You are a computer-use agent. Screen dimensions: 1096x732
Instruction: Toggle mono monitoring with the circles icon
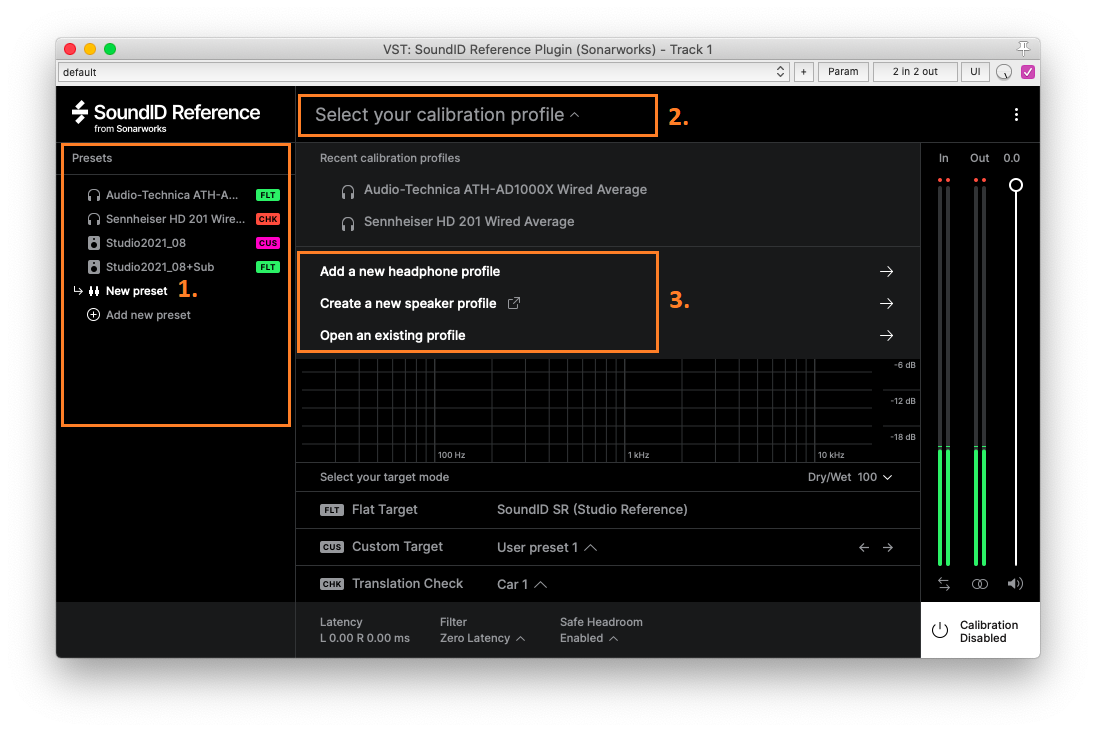pyautogui.click(x=980, y=584)
